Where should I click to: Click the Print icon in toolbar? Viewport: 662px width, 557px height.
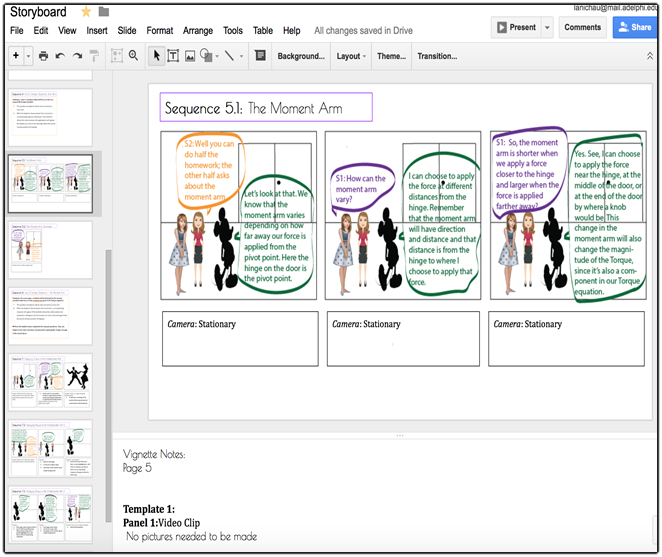(43, 56)
